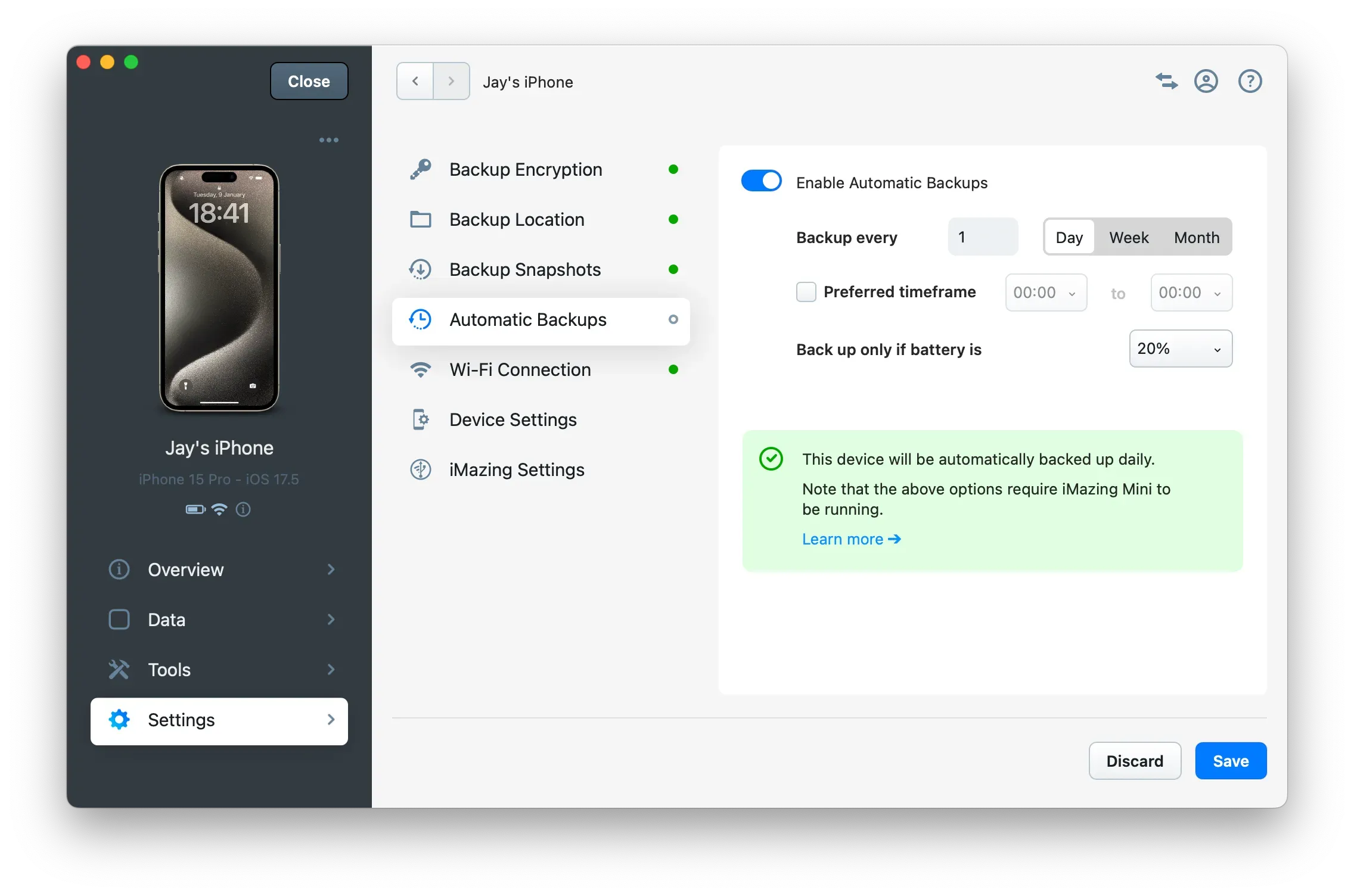Save the automatic backup settings

pos(1230,761)
